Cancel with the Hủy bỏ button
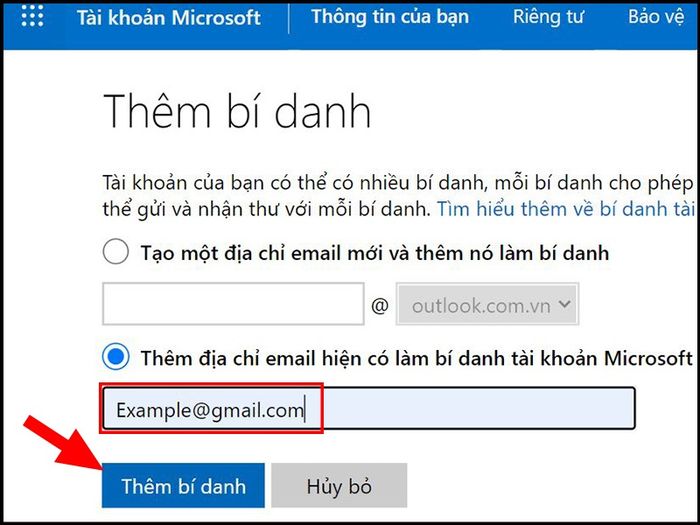Image resolution: width=700 pixels, height=525 pixels. 339,485
